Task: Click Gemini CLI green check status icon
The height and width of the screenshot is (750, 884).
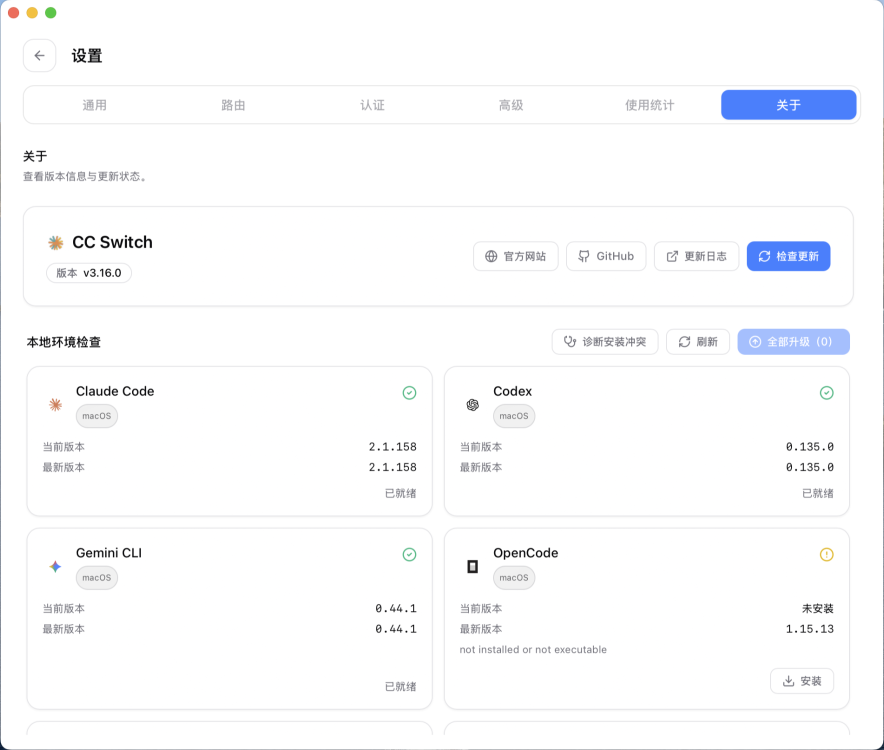Action: click(x=409, y=554)
